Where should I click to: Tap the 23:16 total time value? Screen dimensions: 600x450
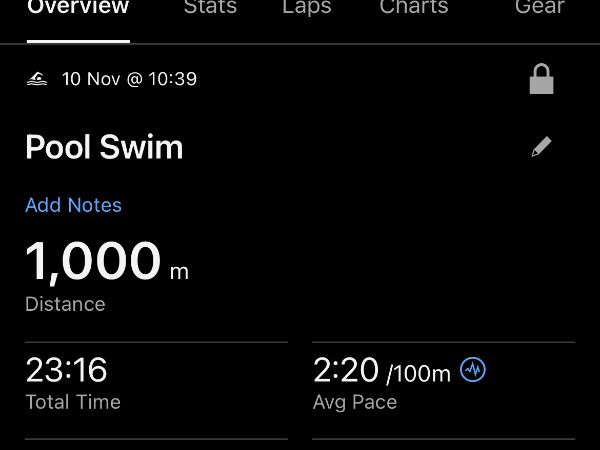point(66,371)
